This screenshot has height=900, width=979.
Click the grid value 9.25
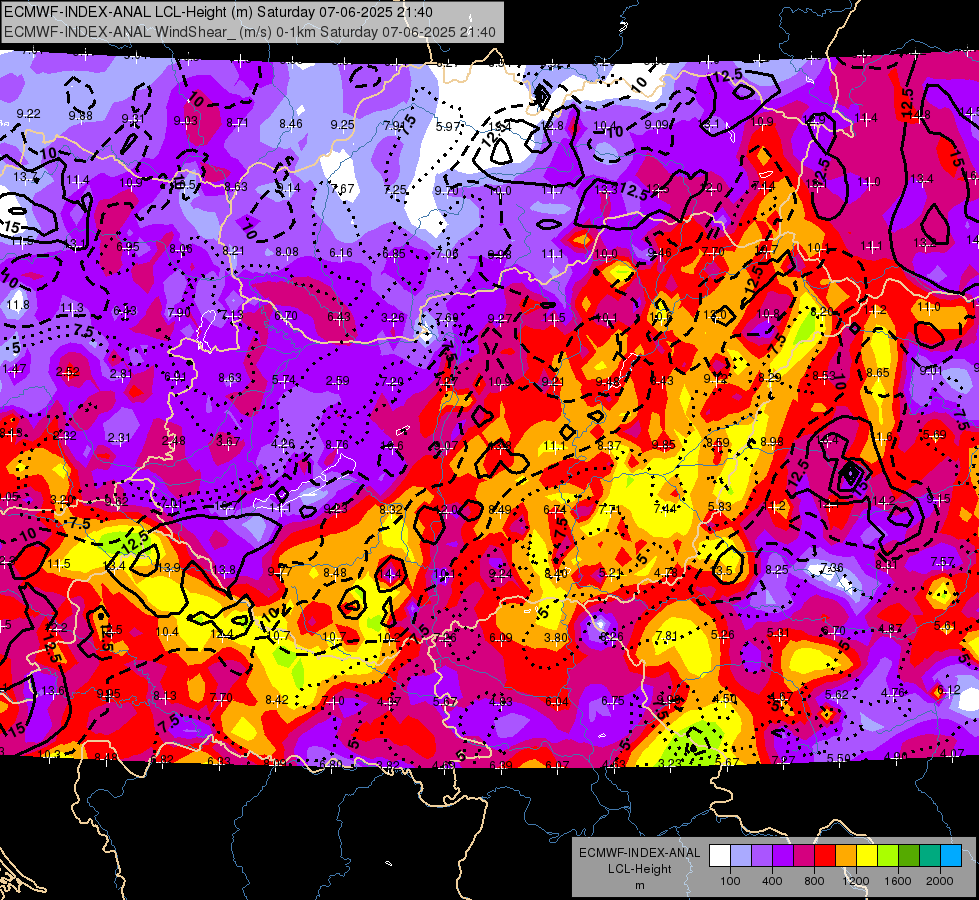(x=342, y=125)
